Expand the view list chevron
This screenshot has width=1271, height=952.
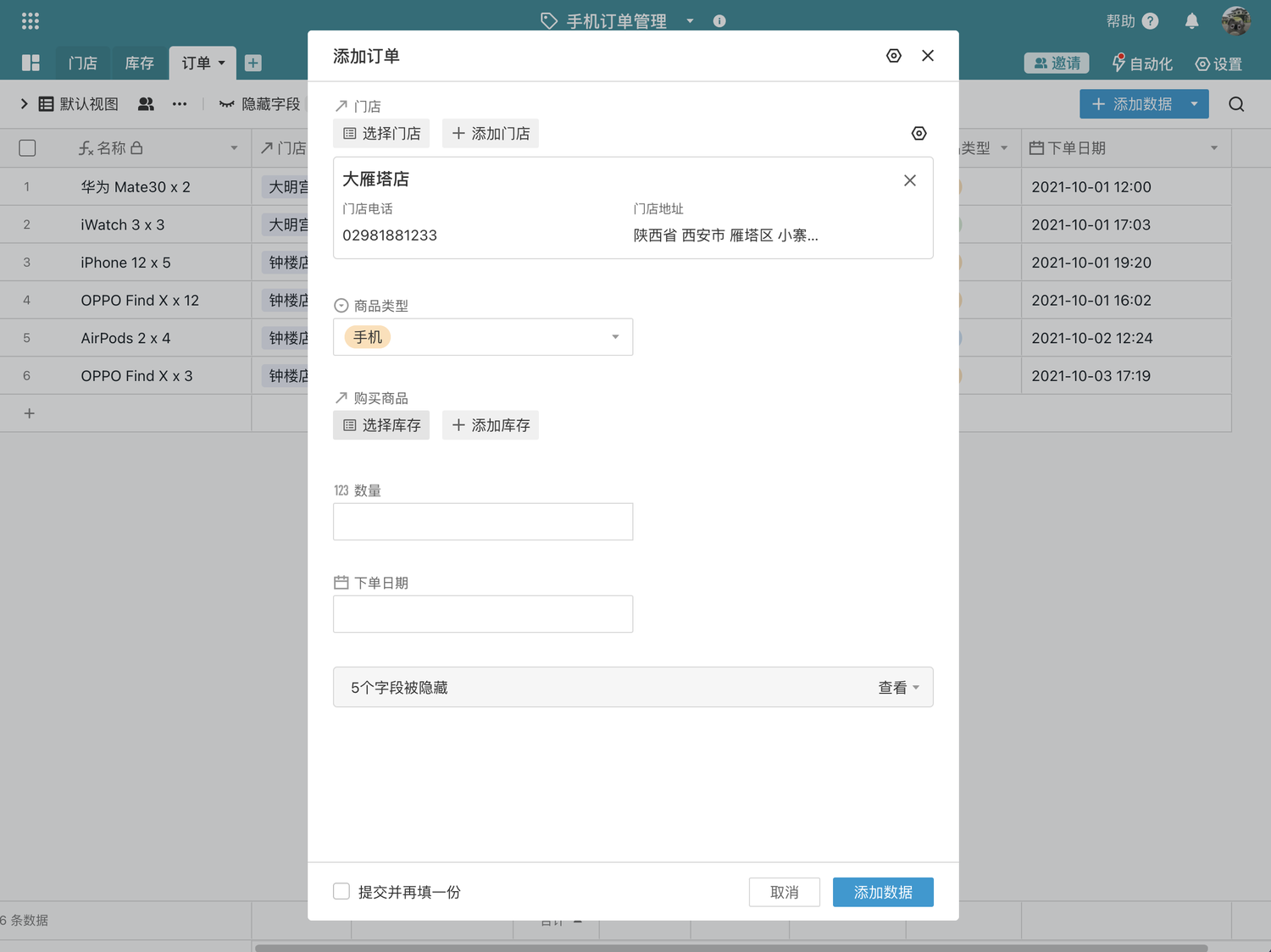click(24, 104)
